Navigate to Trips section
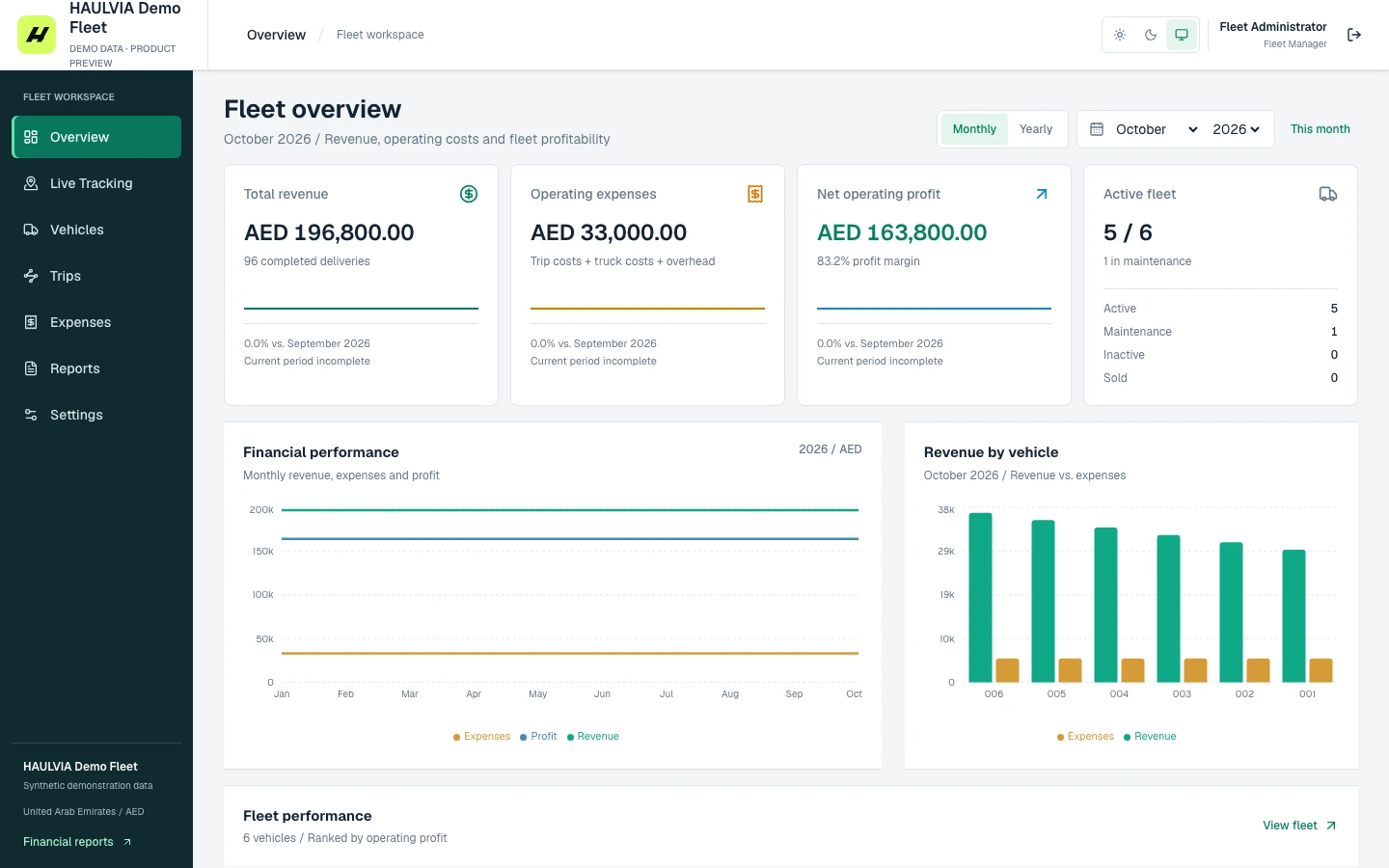This screenshot has height=868, width=1389. click(96, 276)
